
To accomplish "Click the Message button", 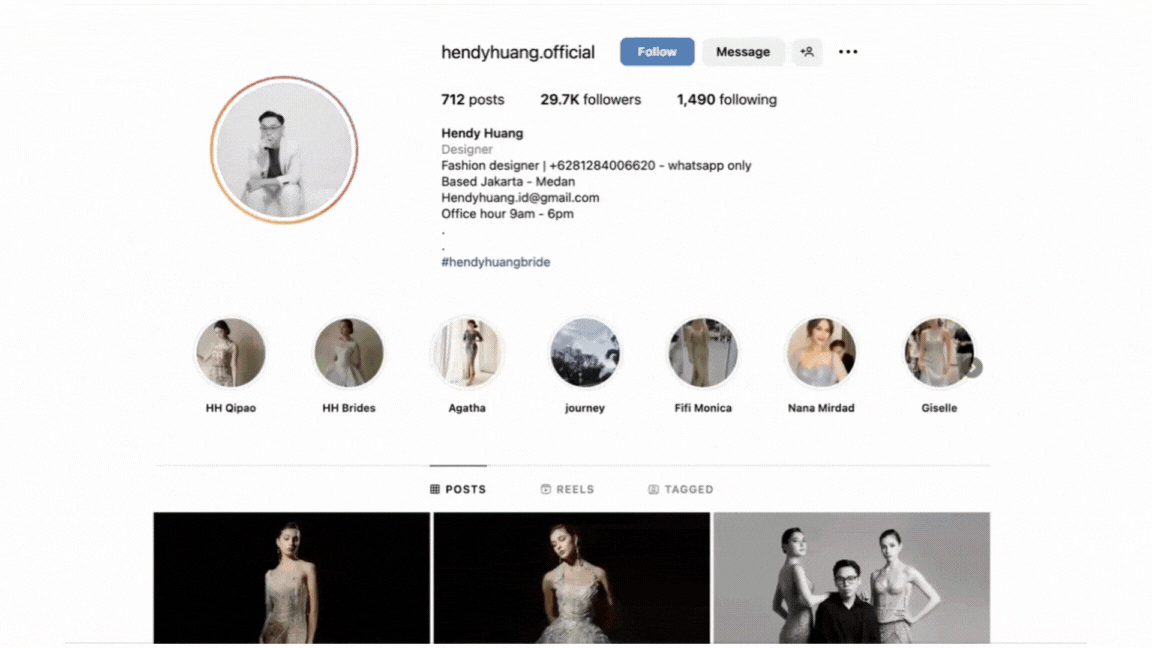I will click(x=743, y=52).
